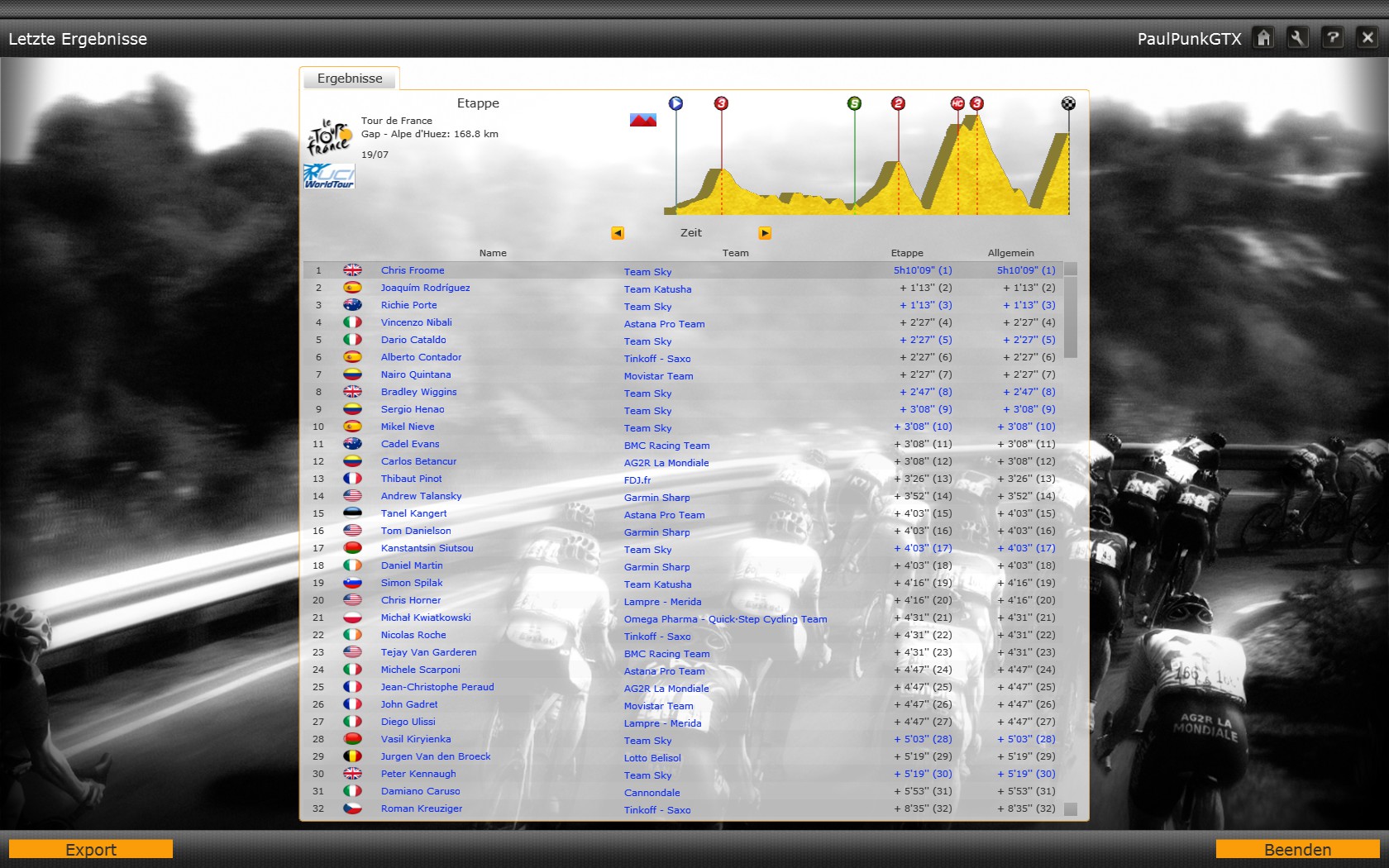Click the checkered finish flag marker
The height and width of the screenshot is (868, 1389).
pyautogui.click(x=1068, y=103)
